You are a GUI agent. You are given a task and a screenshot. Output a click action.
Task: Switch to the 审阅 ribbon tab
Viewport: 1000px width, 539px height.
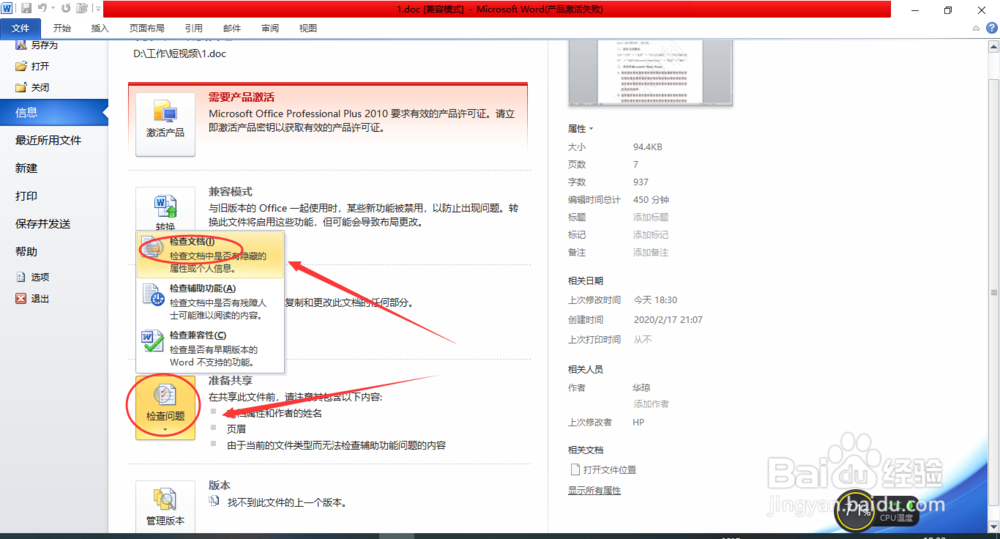[x=270, y=28]
